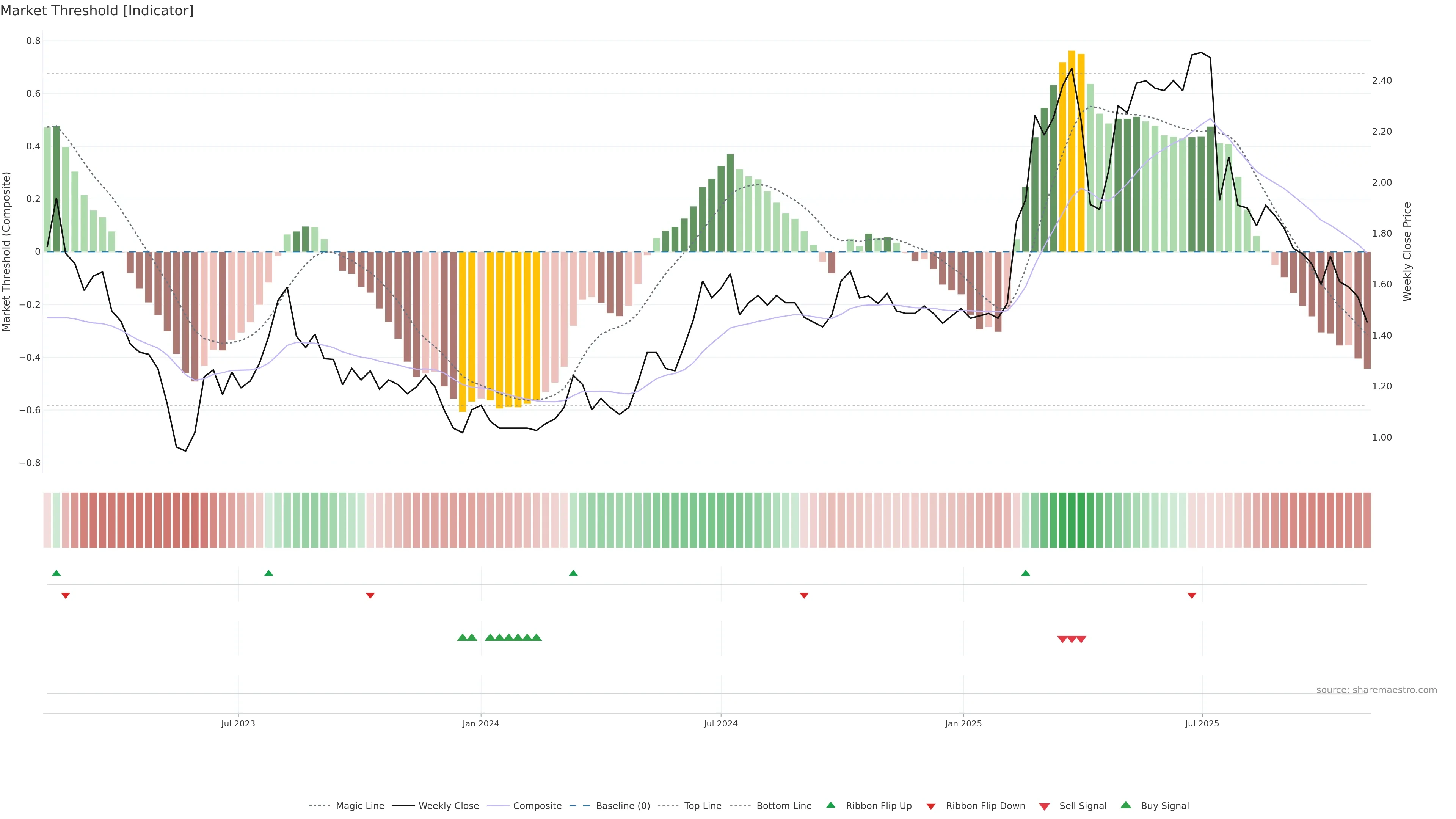Click the Sell Signal legend triangle icon
The width and height of the screenshot is (1456, 819).
click(x=1044, y=806)
